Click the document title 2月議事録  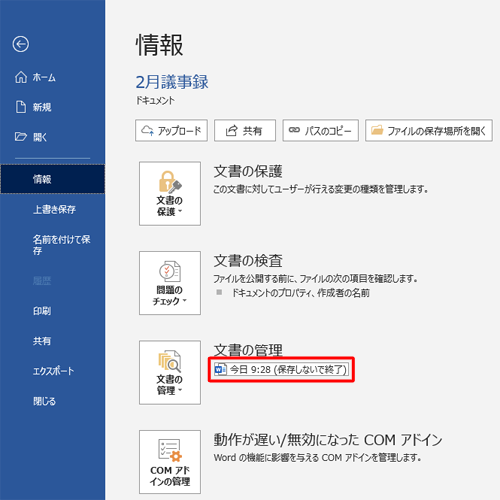click(x=172, y=82)
